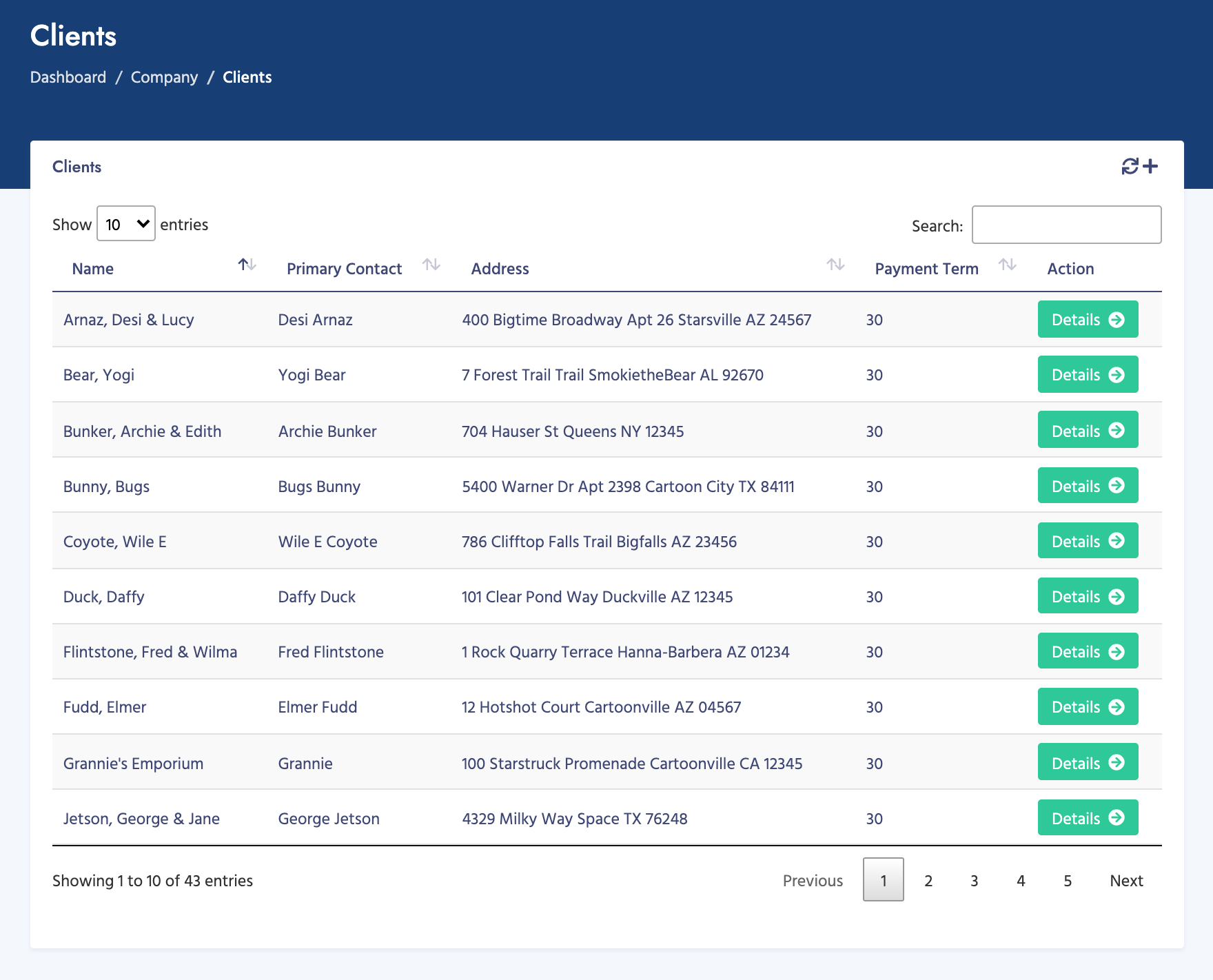Jump to page 5

click(1068, 880)
